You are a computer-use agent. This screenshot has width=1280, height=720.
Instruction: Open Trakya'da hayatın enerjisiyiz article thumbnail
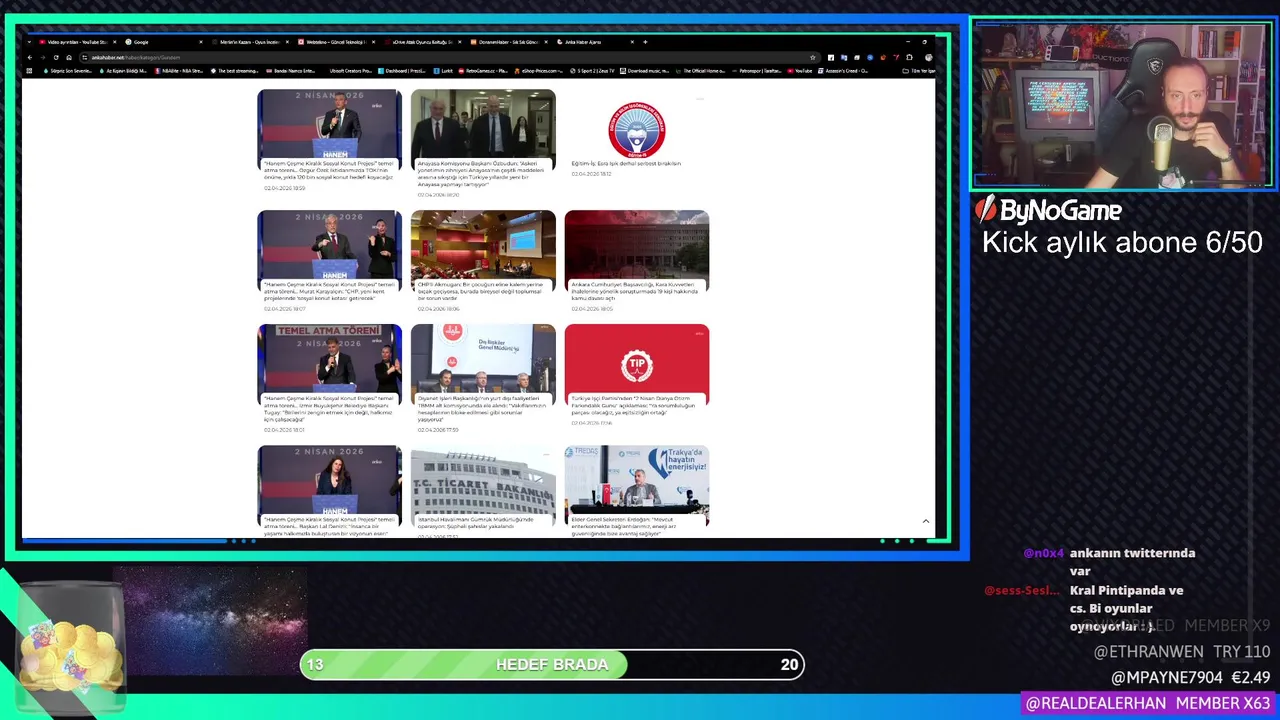(637, 479)
